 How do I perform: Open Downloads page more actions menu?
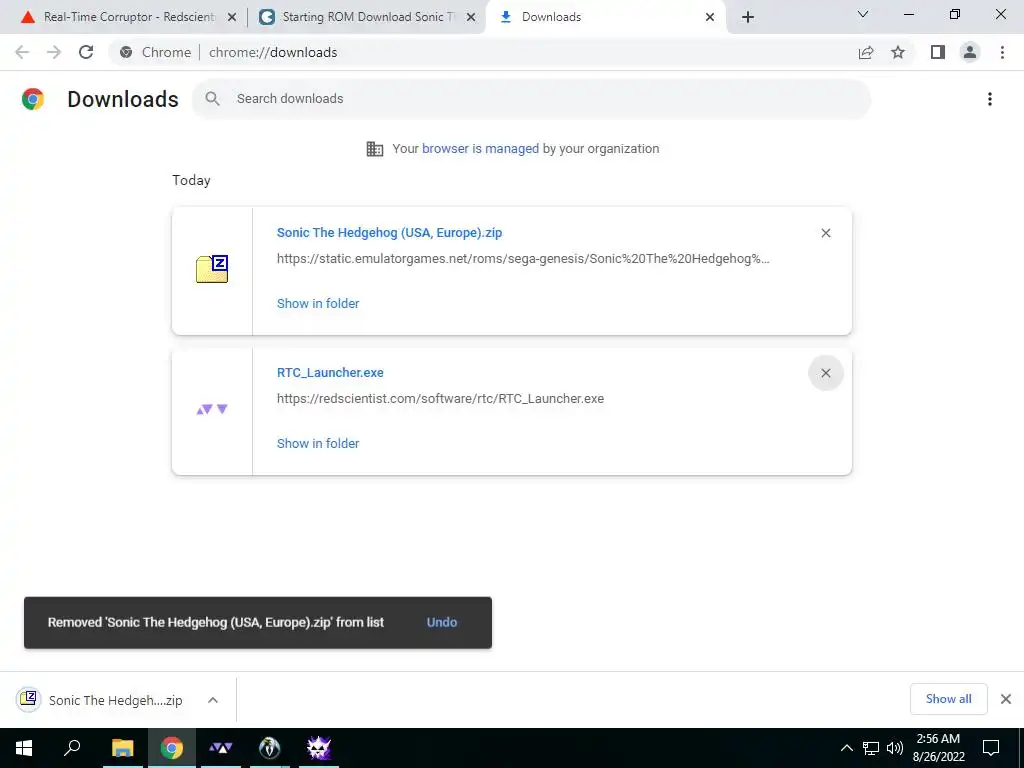990,99
